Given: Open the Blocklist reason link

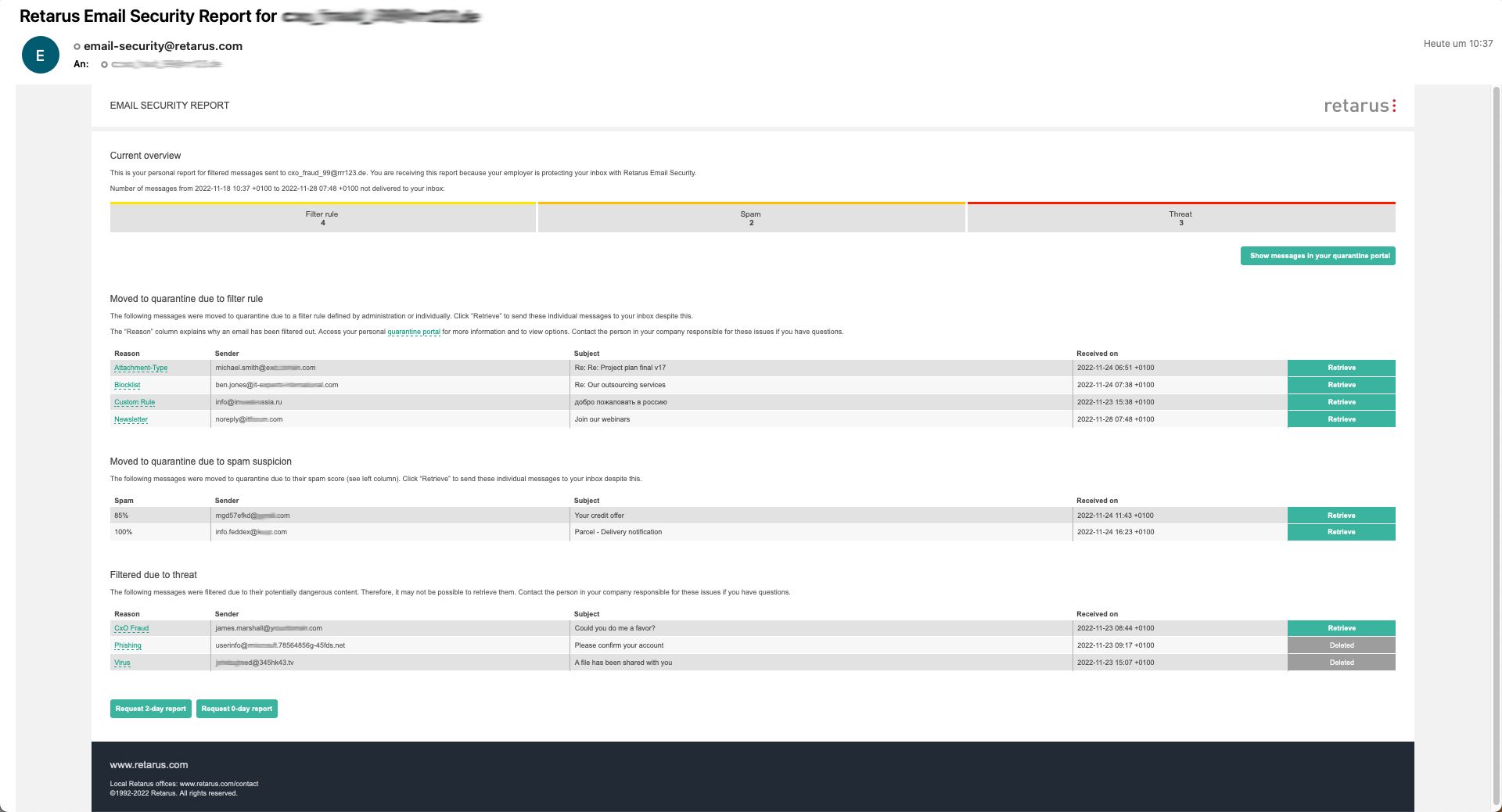Looking at the screenshot, I should pos(128,385).
